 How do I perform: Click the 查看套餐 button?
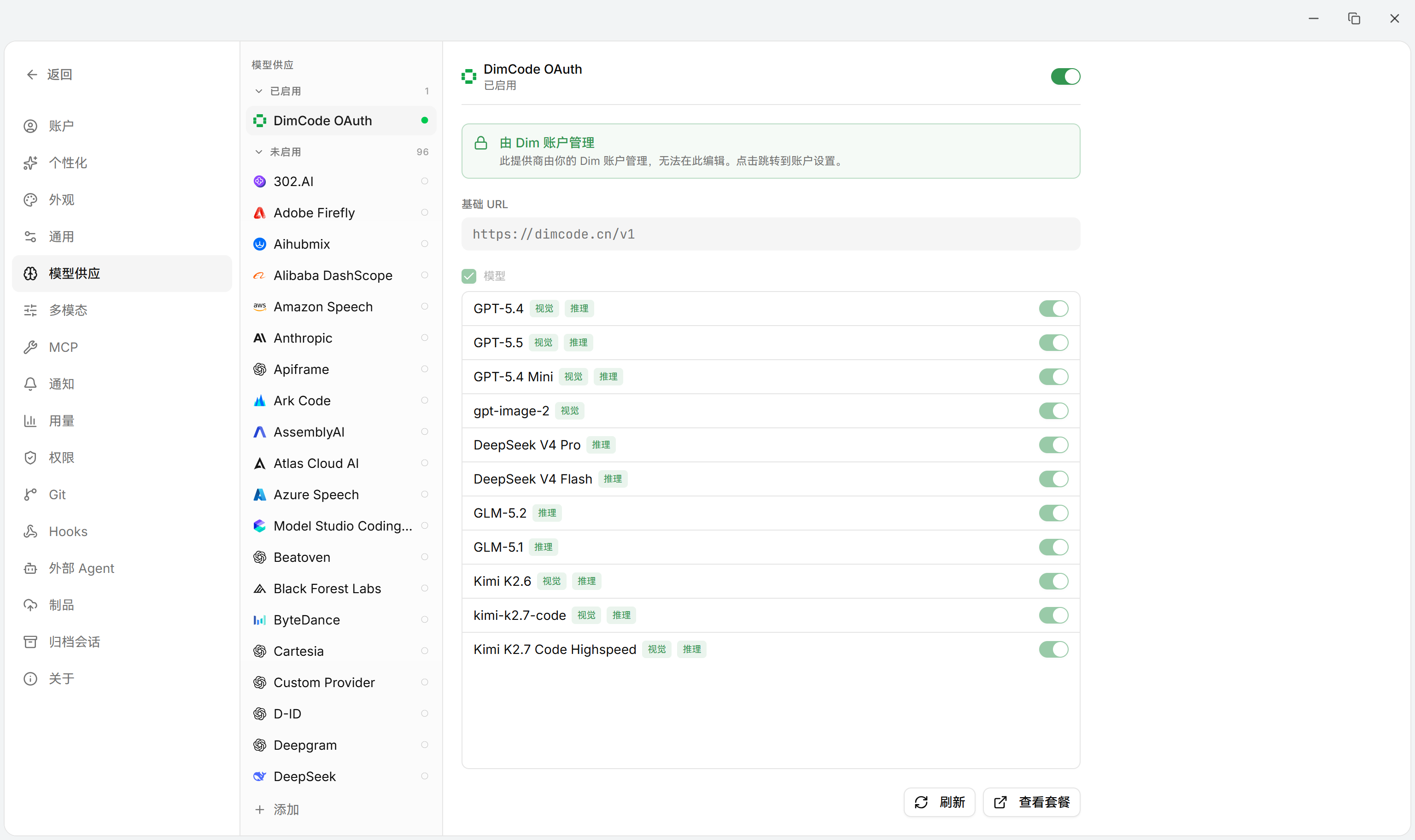coord(1031,802)
